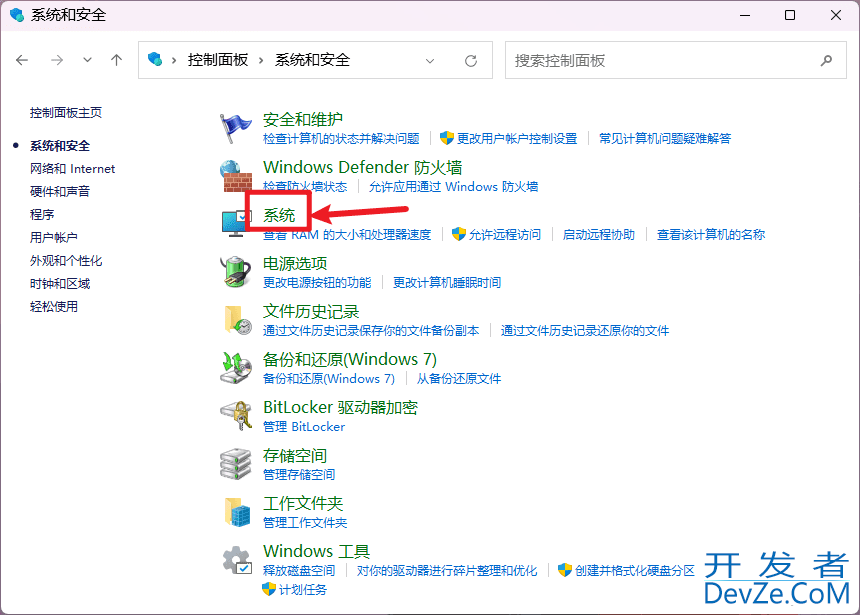Click the shield icon beside 计划任务
Image resolution: width=860 pixels, height=615 pixels.
coord(269,589)
